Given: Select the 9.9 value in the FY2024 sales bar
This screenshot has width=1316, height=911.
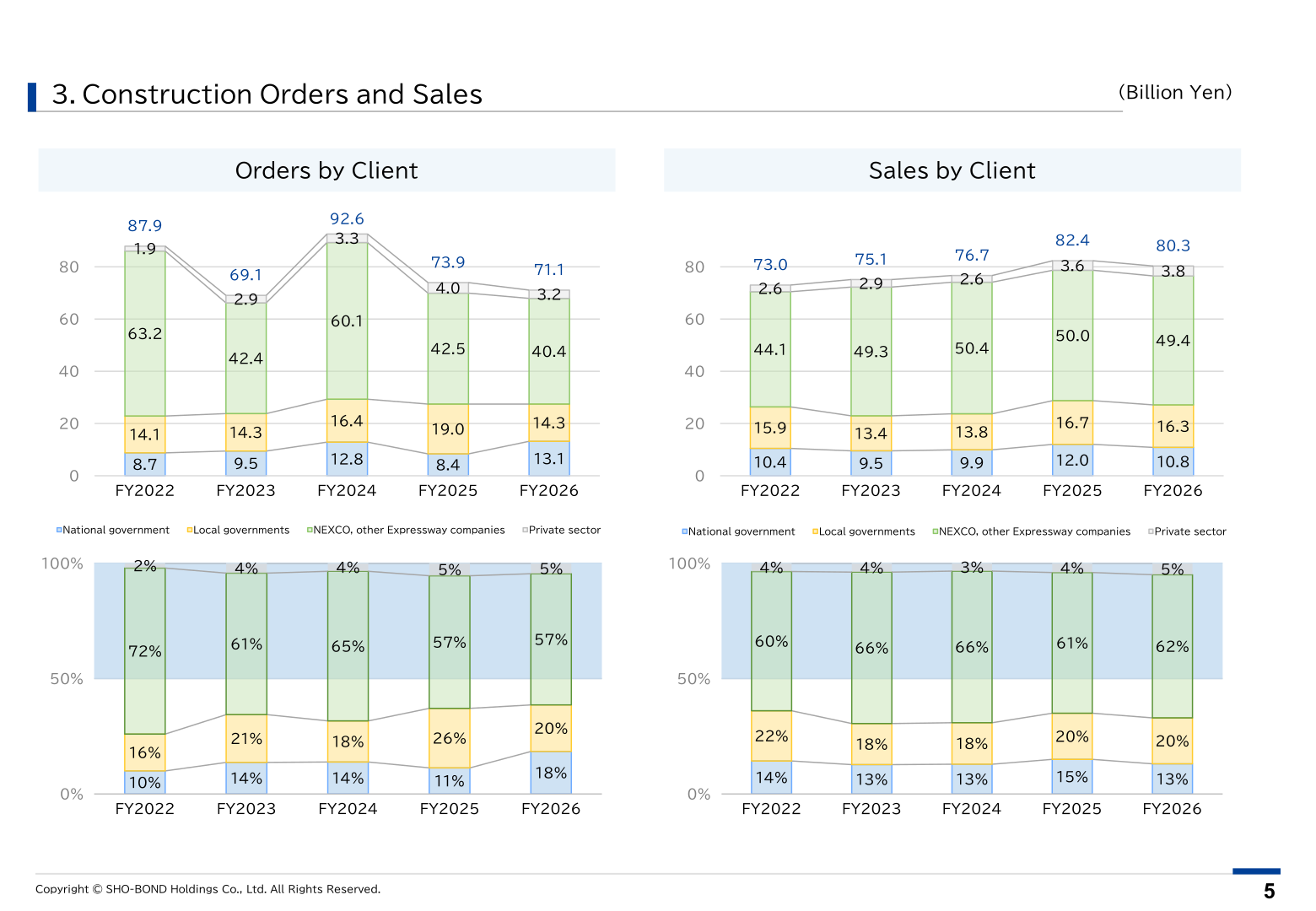Looking at the screenshot, I should tap(972, 463).
